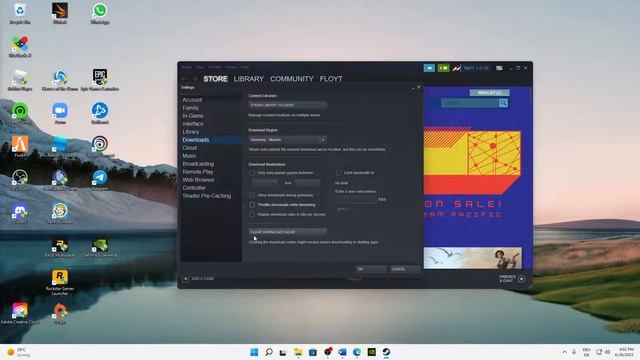Image resolution: width=640 pixels, height=360 pixels.
Task: Click Clear Download Cache button
Action: (288, 232)
